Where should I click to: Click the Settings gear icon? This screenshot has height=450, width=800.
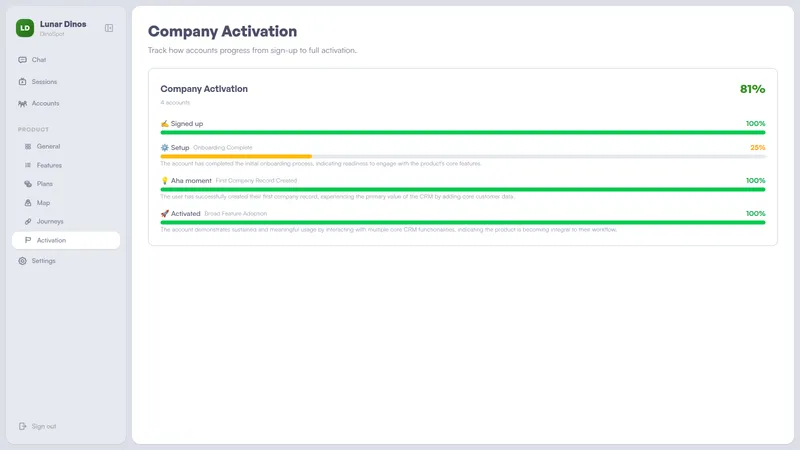pos(22,261)
